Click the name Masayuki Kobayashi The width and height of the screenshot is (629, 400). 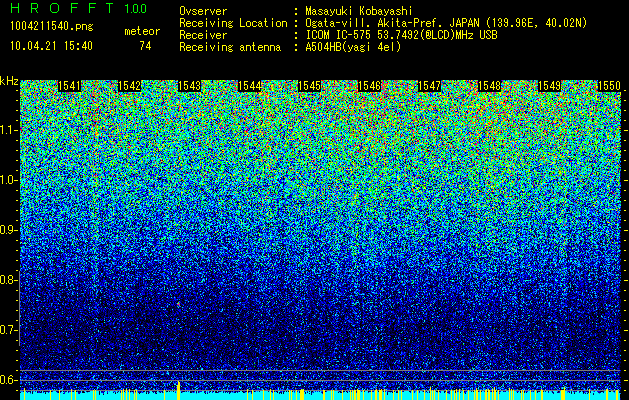358,11
